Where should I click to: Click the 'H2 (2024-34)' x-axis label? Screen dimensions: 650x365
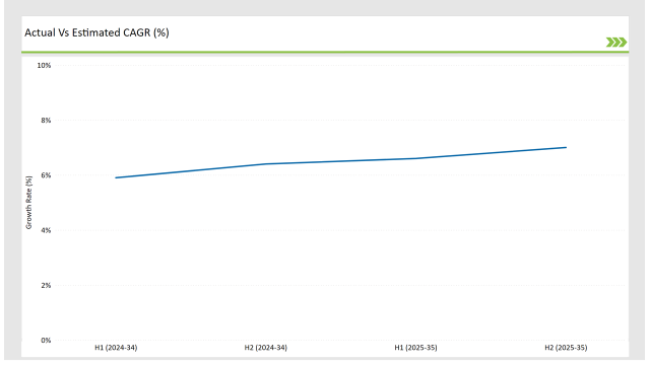(x=266, y=348)
